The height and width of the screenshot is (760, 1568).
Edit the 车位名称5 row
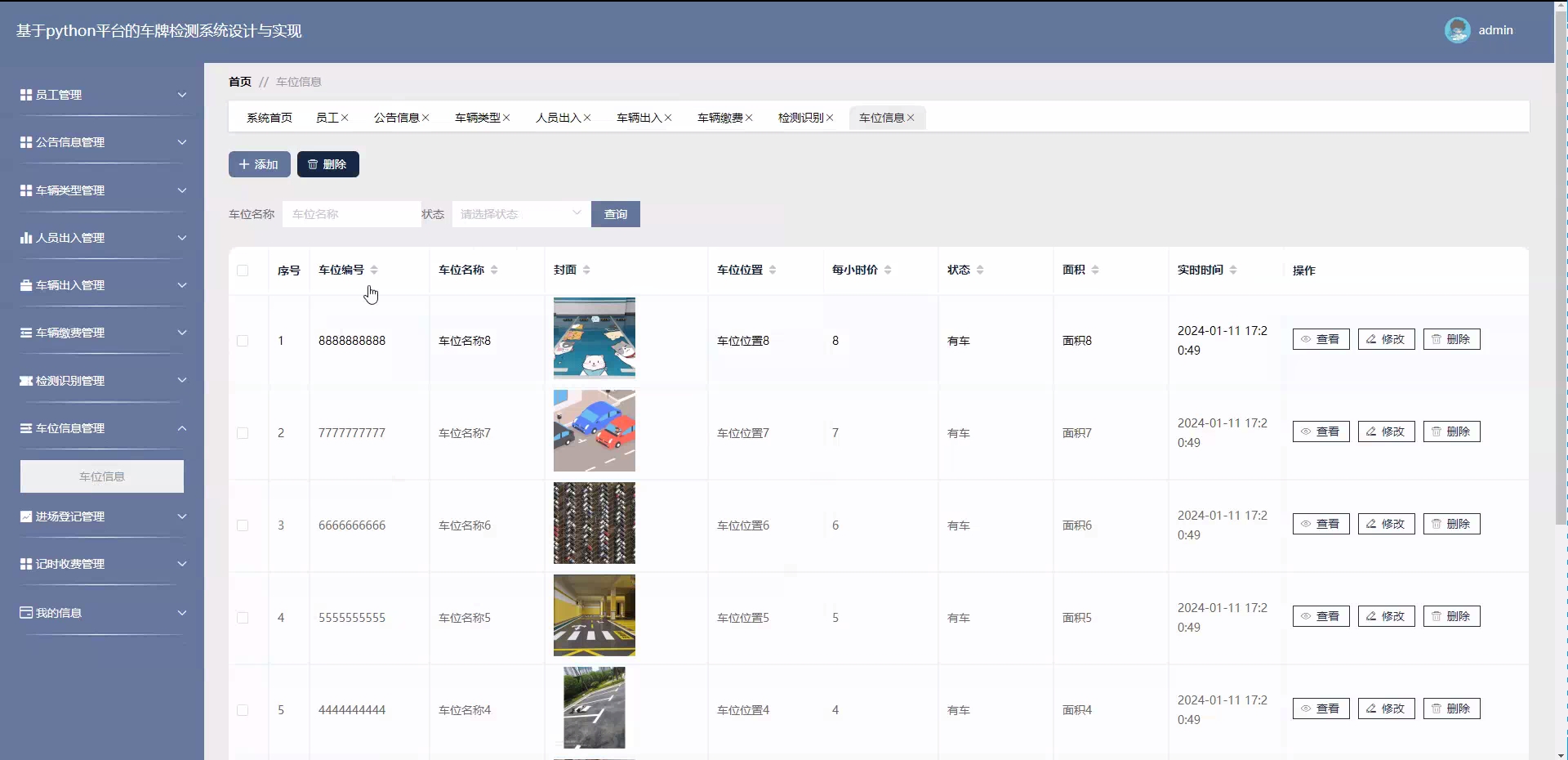(1387, 616)
